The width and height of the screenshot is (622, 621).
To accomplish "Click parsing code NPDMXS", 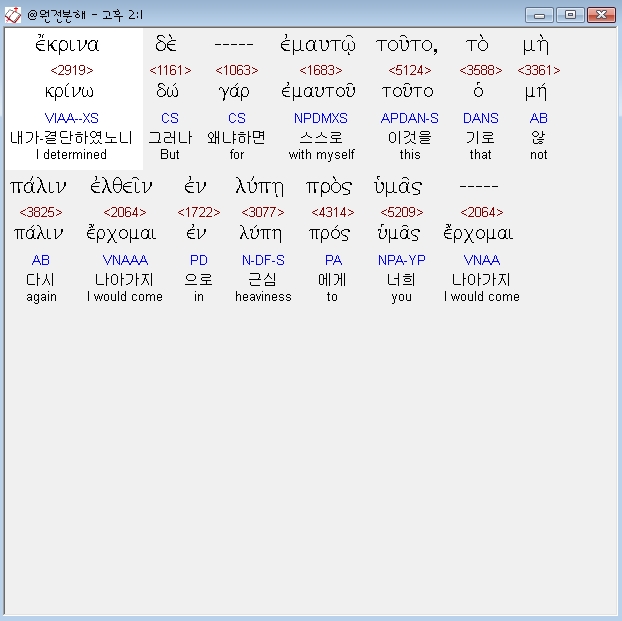I will click(321, 118).
